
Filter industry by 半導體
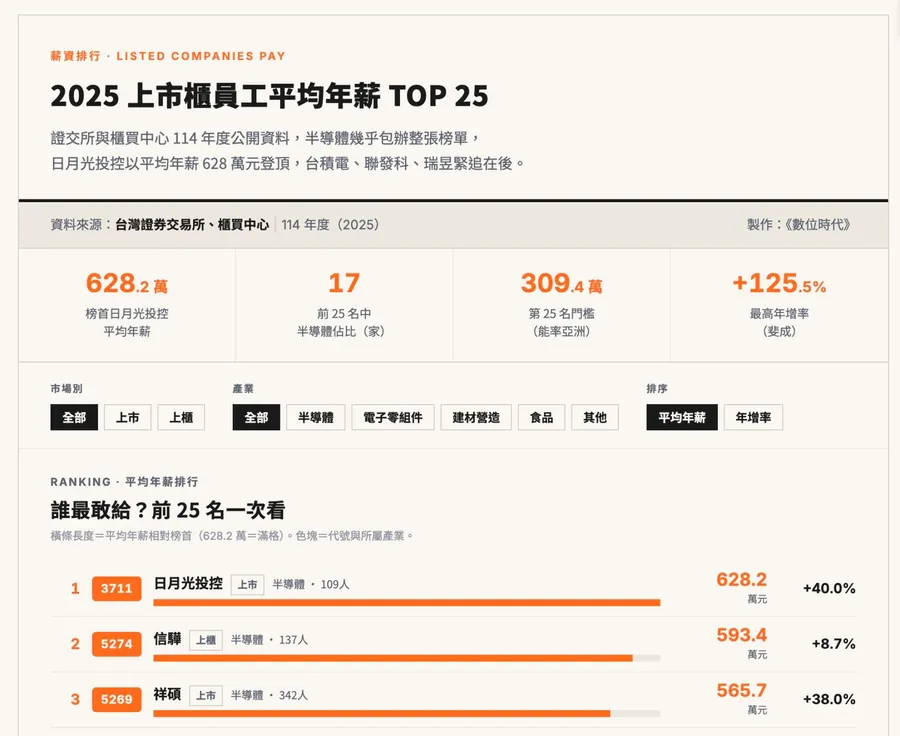[x=316, y=417]
